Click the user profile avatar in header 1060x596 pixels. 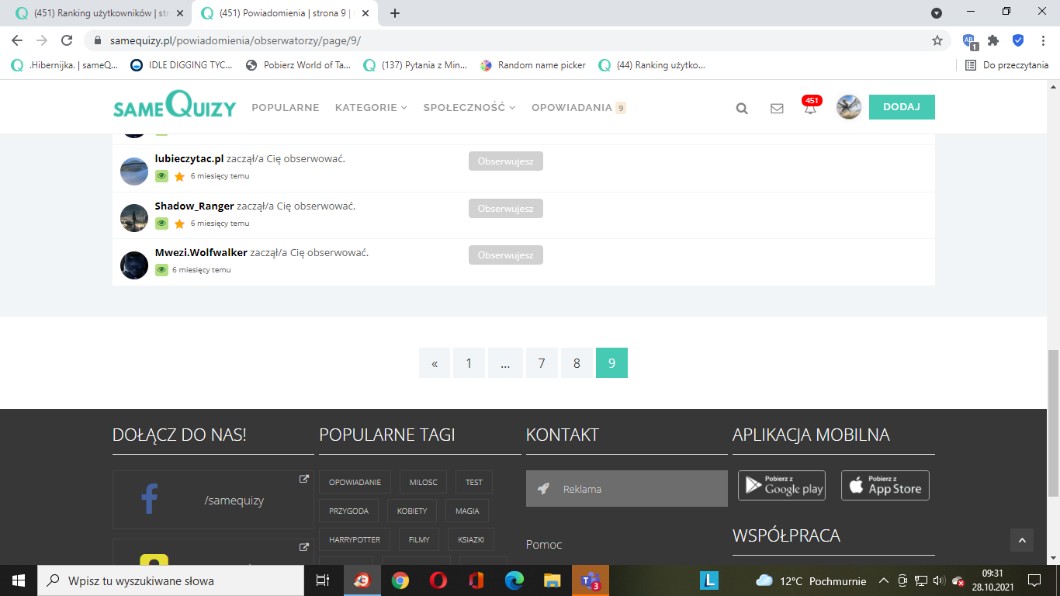tap(849, 107)
